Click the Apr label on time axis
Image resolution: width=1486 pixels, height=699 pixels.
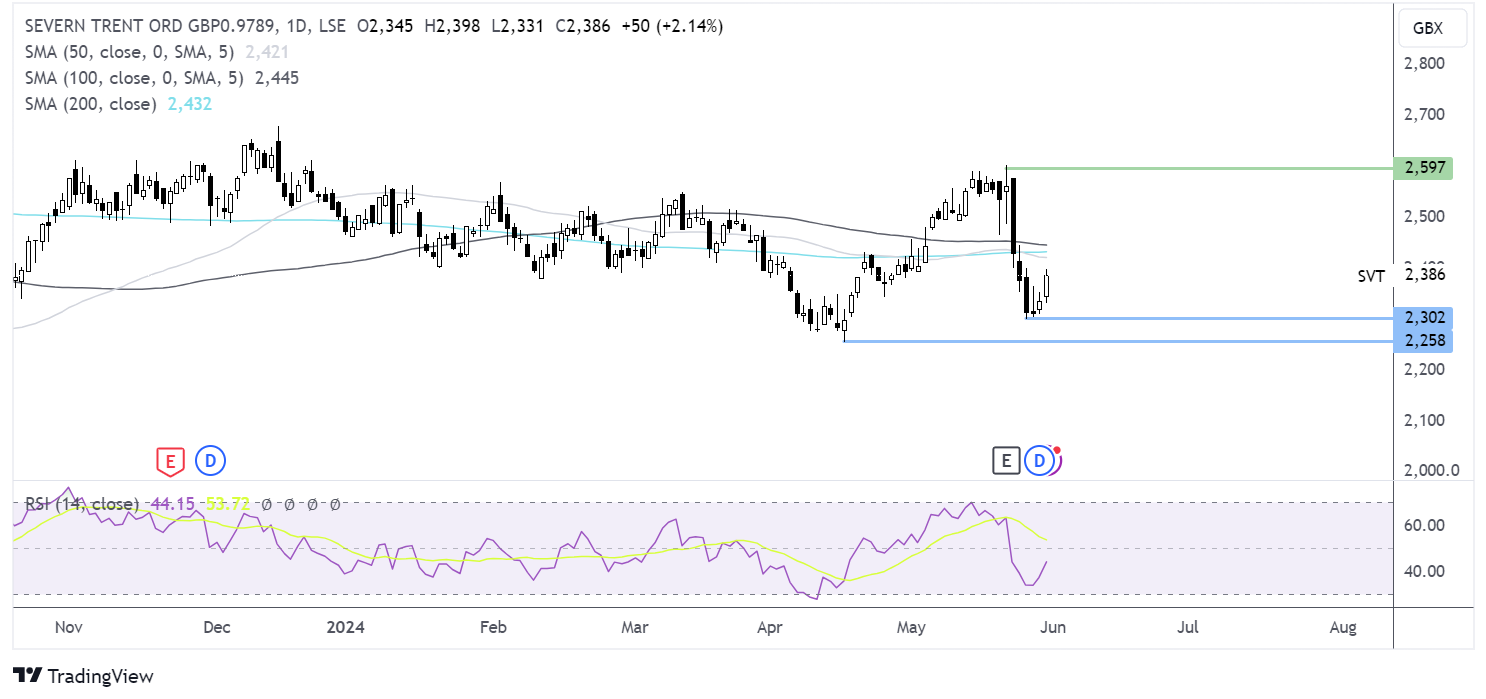coord(769,628)
